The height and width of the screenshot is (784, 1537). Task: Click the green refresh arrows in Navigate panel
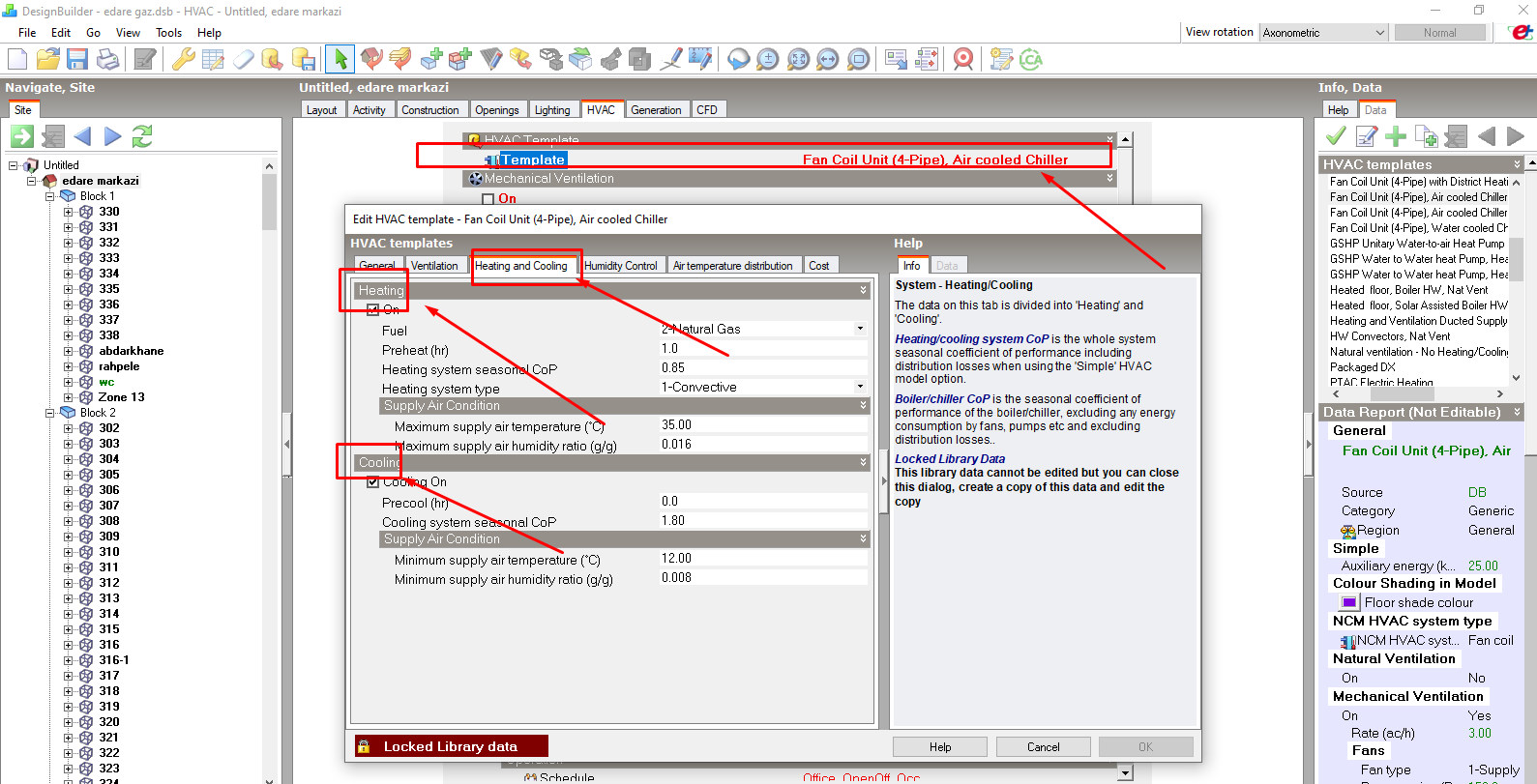142,136
